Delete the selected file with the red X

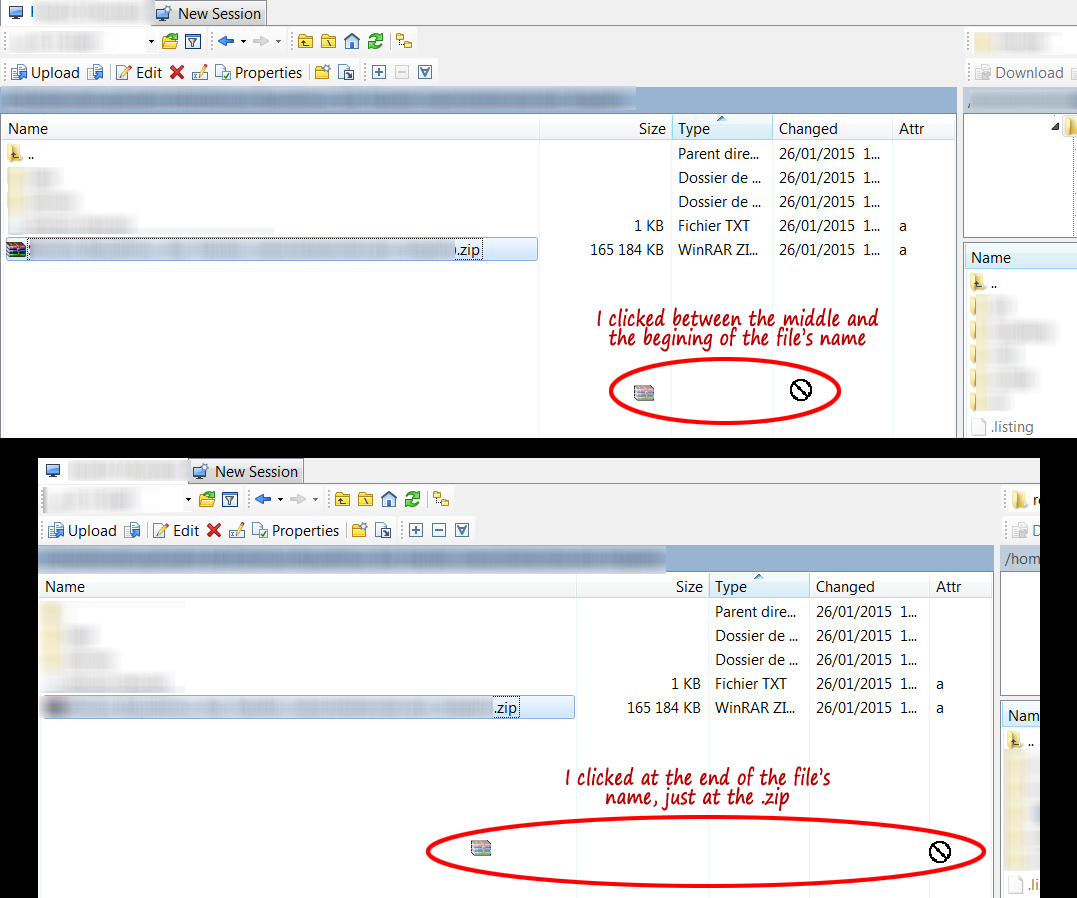[176, 72]
